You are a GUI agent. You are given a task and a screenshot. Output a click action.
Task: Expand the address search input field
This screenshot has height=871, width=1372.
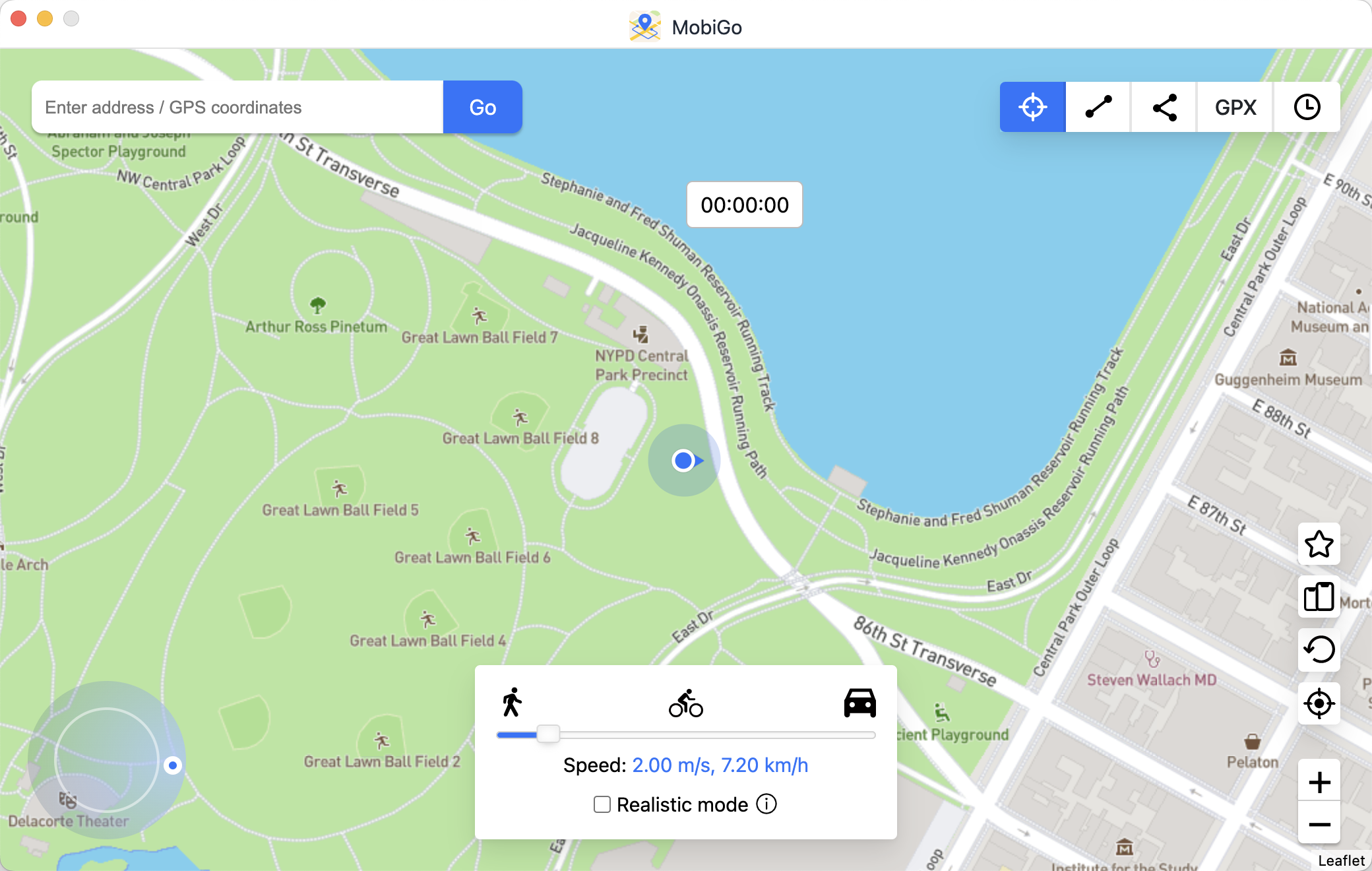[x=238, y=107]
